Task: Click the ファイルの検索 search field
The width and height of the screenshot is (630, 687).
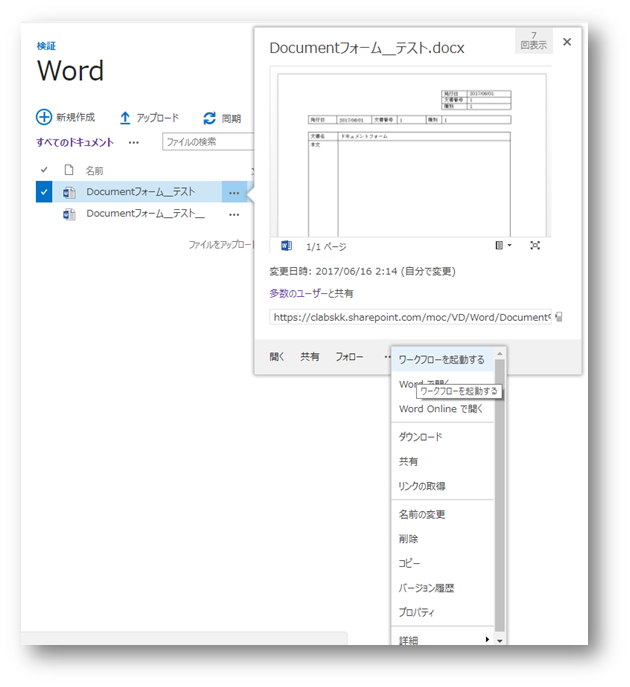Action: pyautogui.click(x=208, y=142)
